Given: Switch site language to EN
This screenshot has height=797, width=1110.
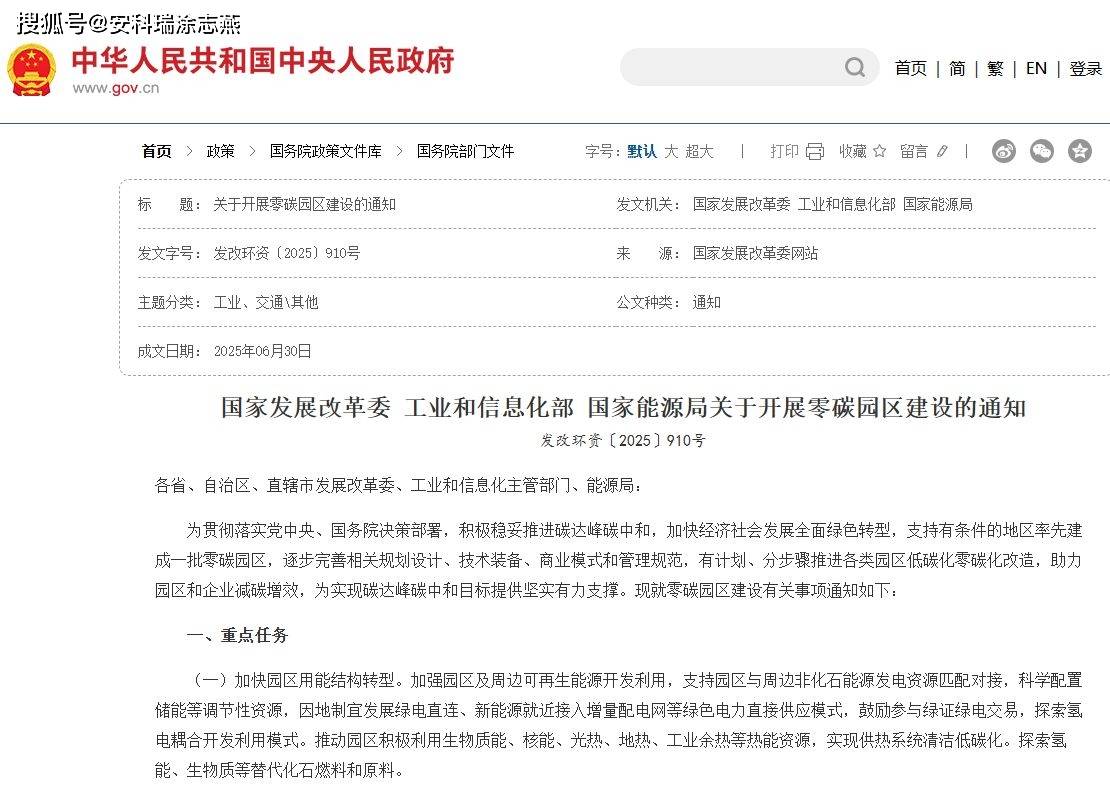Looking at the screenshot, I should pyautogui.click(x=1036, y=68).
